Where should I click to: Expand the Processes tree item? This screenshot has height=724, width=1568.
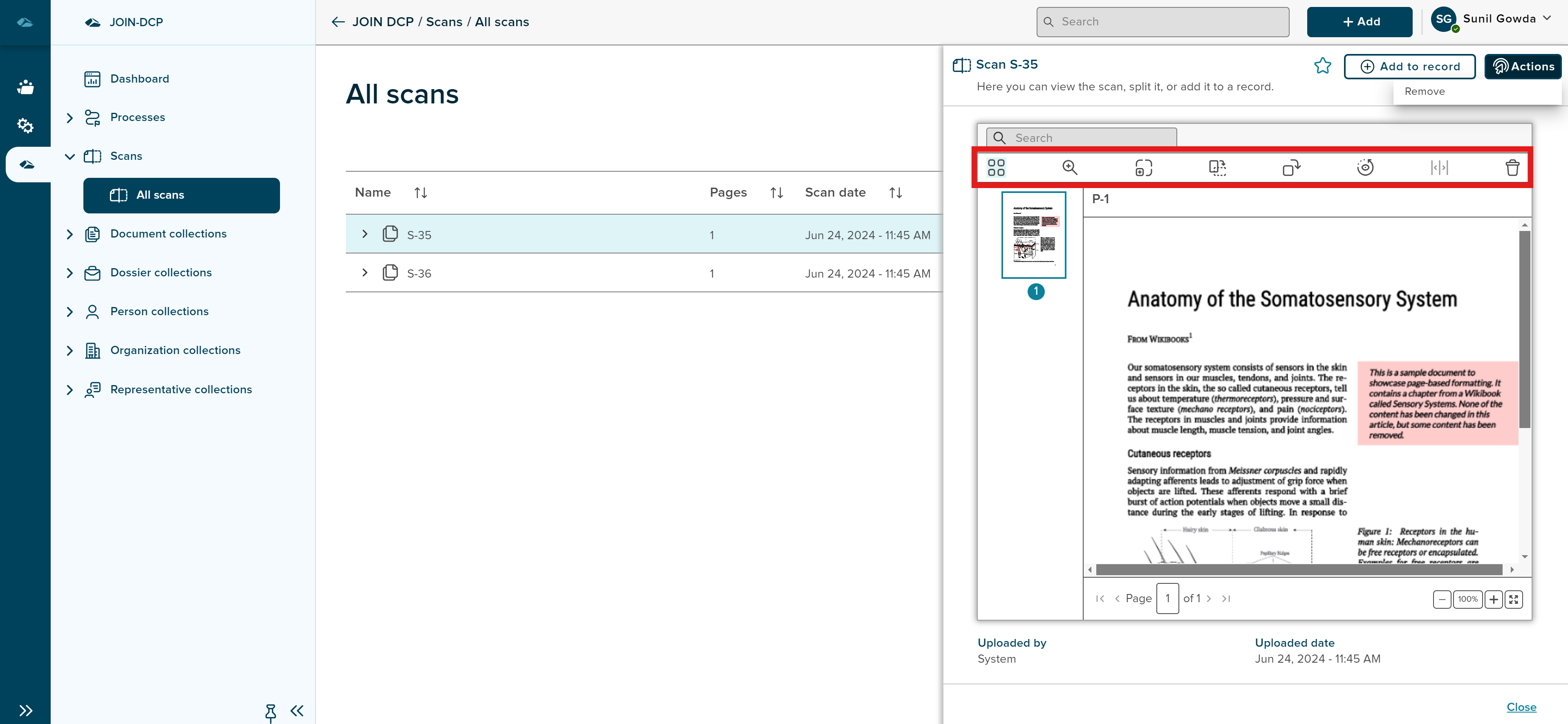click(x=69, y=117)
